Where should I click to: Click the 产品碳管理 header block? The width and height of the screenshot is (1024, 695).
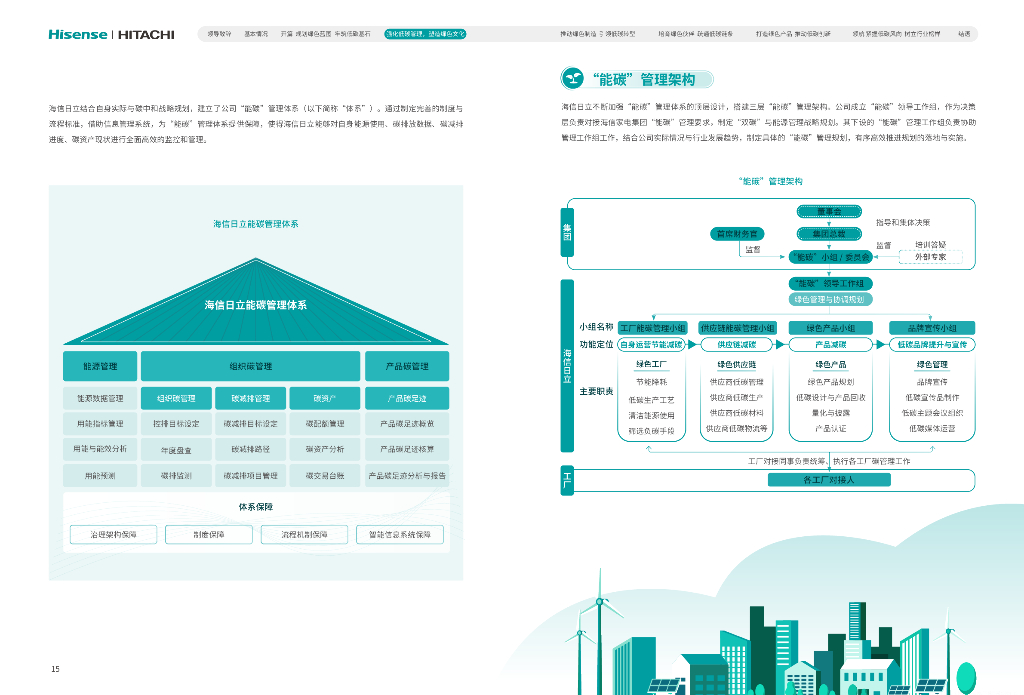(x=407, y=366)
